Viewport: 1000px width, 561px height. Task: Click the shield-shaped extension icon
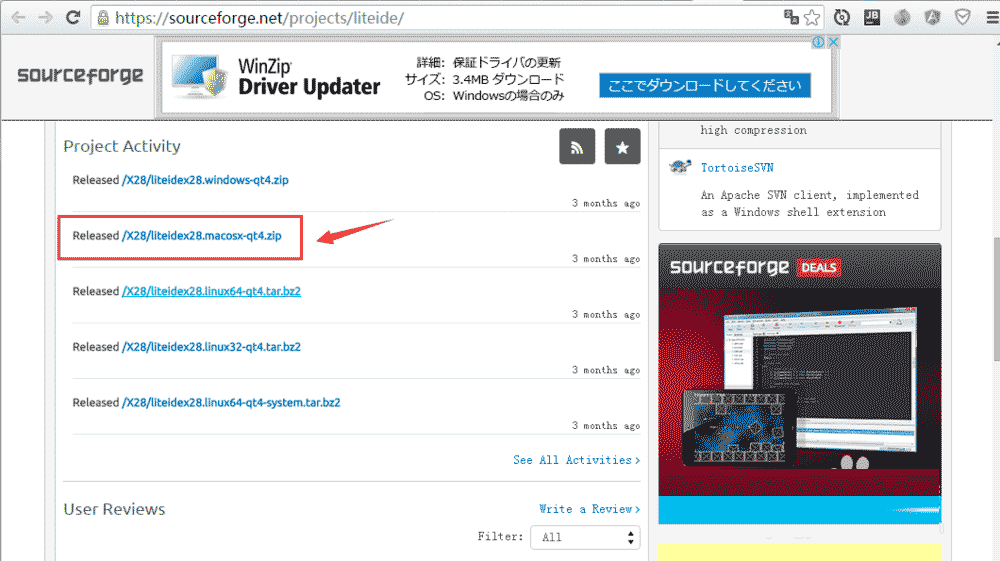[x=962, y=17]
